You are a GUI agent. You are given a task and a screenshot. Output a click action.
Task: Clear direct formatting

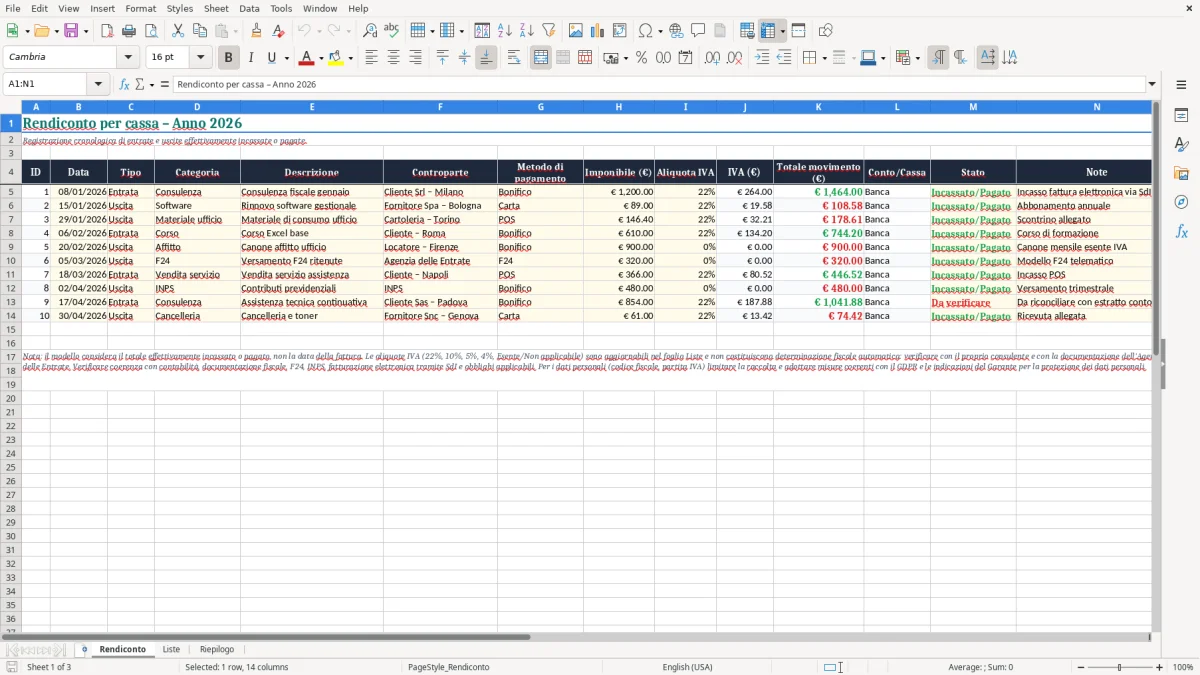click(x=278, y=31)
